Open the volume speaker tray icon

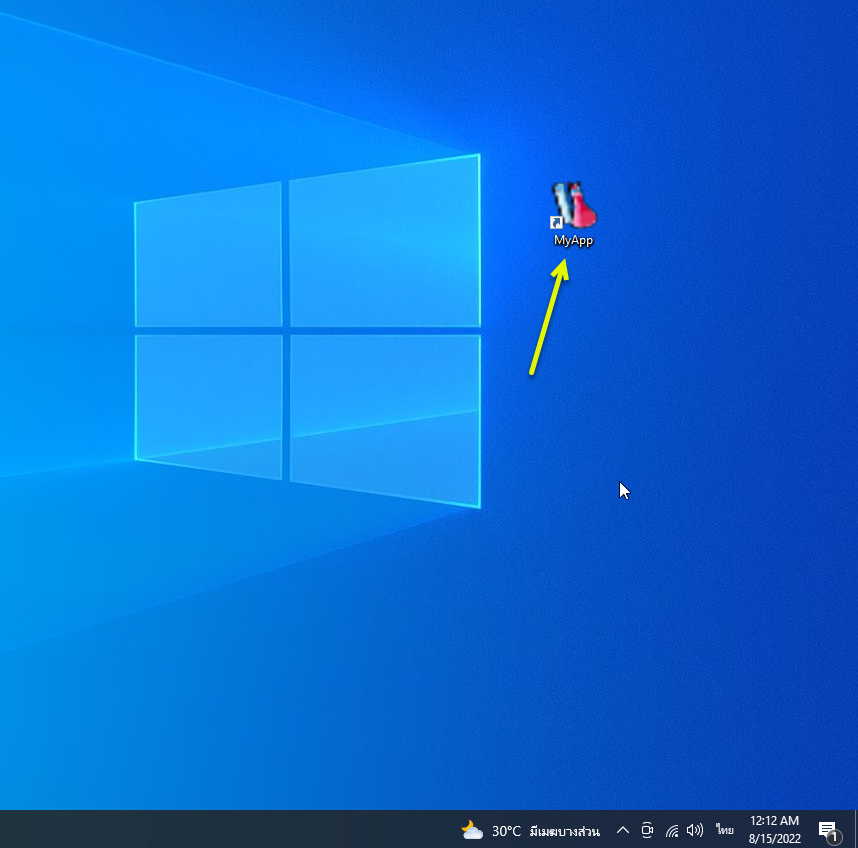pos(694,830)
